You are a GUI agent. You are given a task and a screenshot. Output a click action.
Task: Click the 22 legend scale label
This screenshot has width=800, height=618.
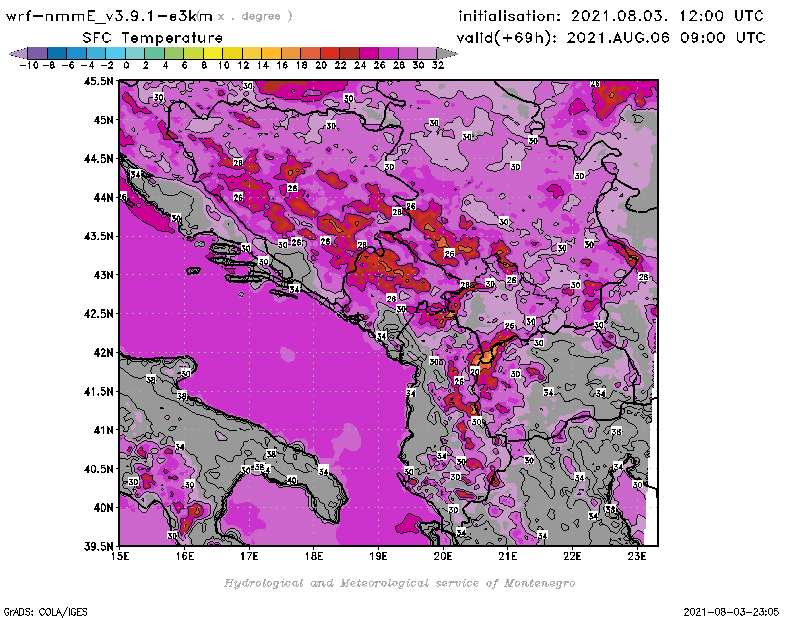coord(340,65)
